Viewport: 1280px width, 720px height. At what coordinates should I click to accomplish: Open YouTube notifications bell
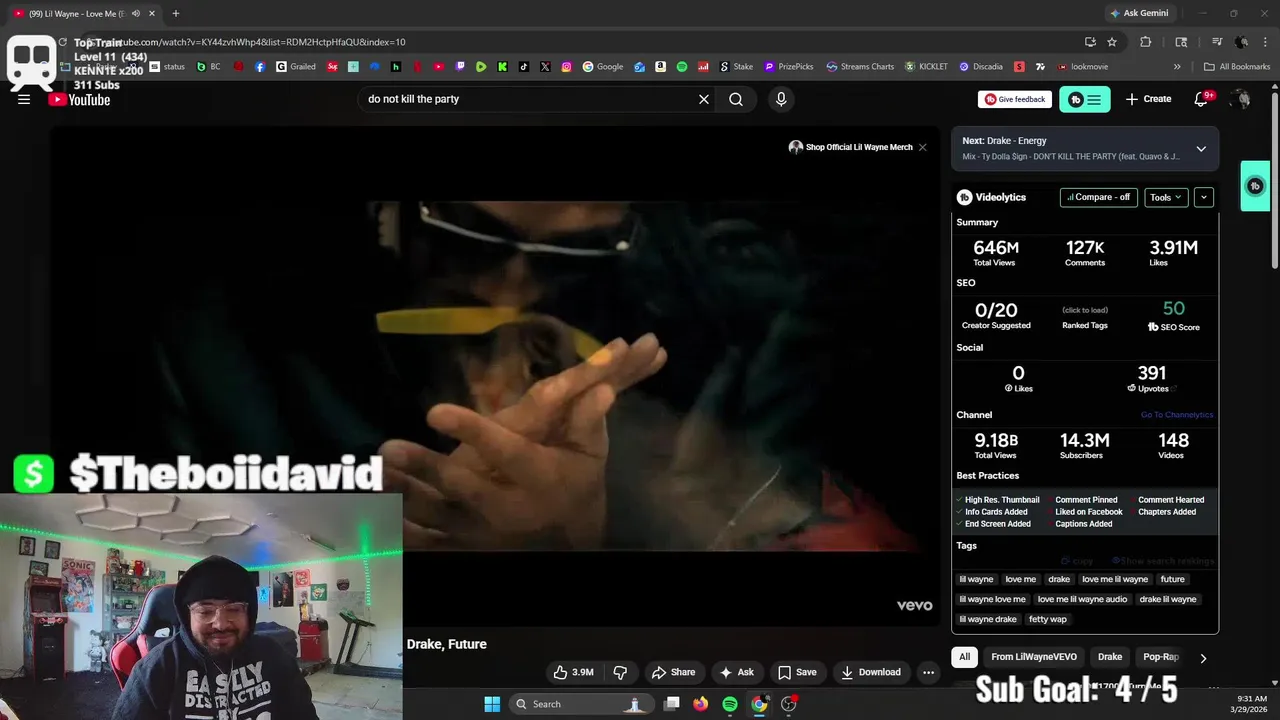pos(1203,99)
